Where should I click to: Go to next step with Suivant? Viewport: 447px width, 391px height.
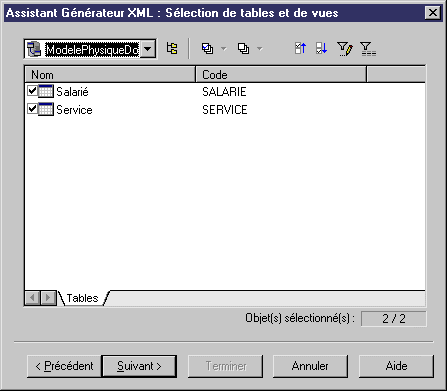click(139, 366)
